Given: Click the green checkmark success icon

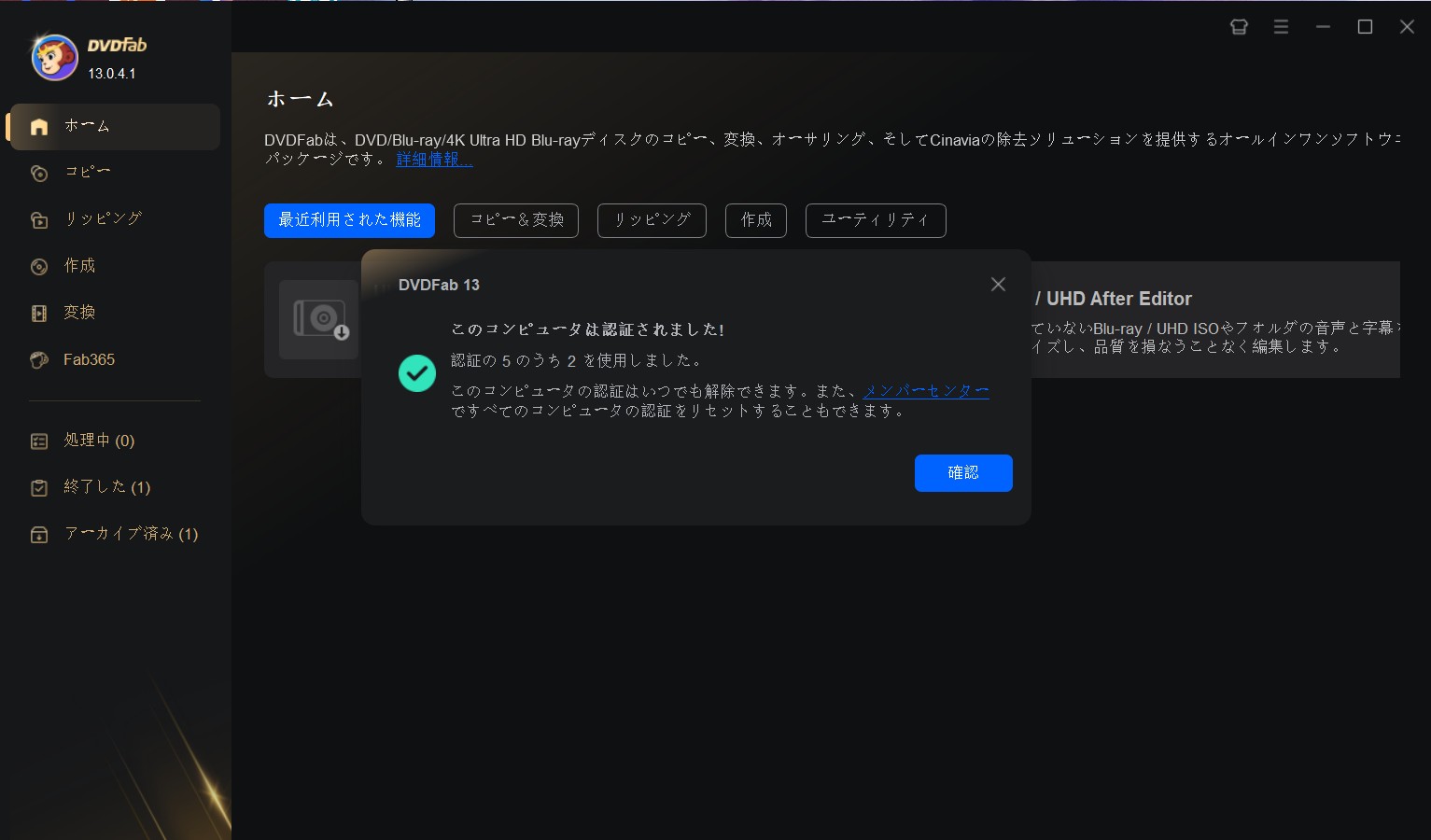Looking at the screenshot, I should tap(417, 373).
